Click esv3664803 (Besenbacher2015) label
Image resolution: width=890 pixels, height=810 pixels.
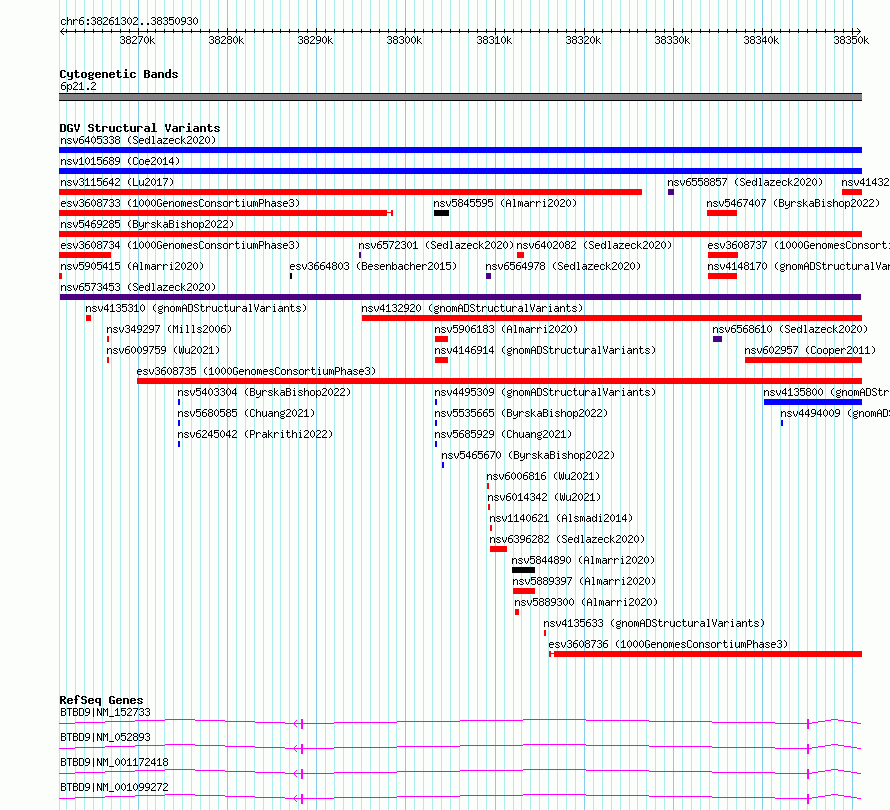tap(373, 266)
